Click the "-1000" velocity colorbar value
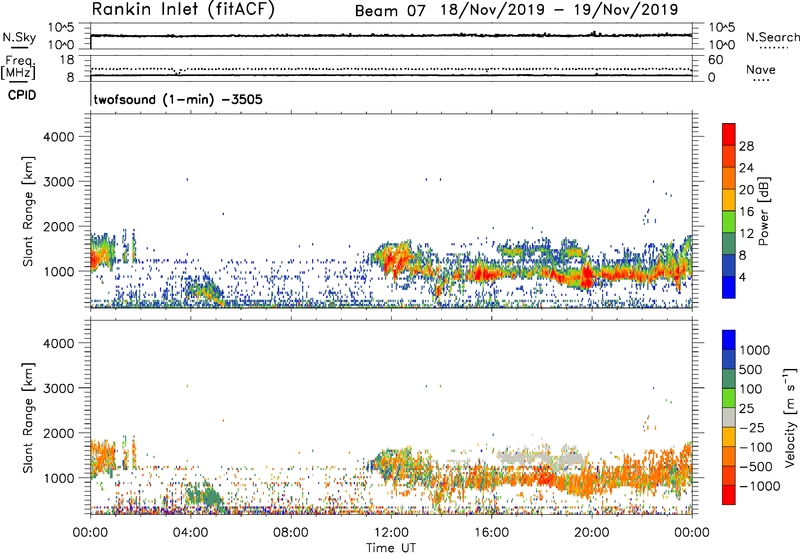The height and width of the screenshot is (554, 800). click(x=759, y=486)
